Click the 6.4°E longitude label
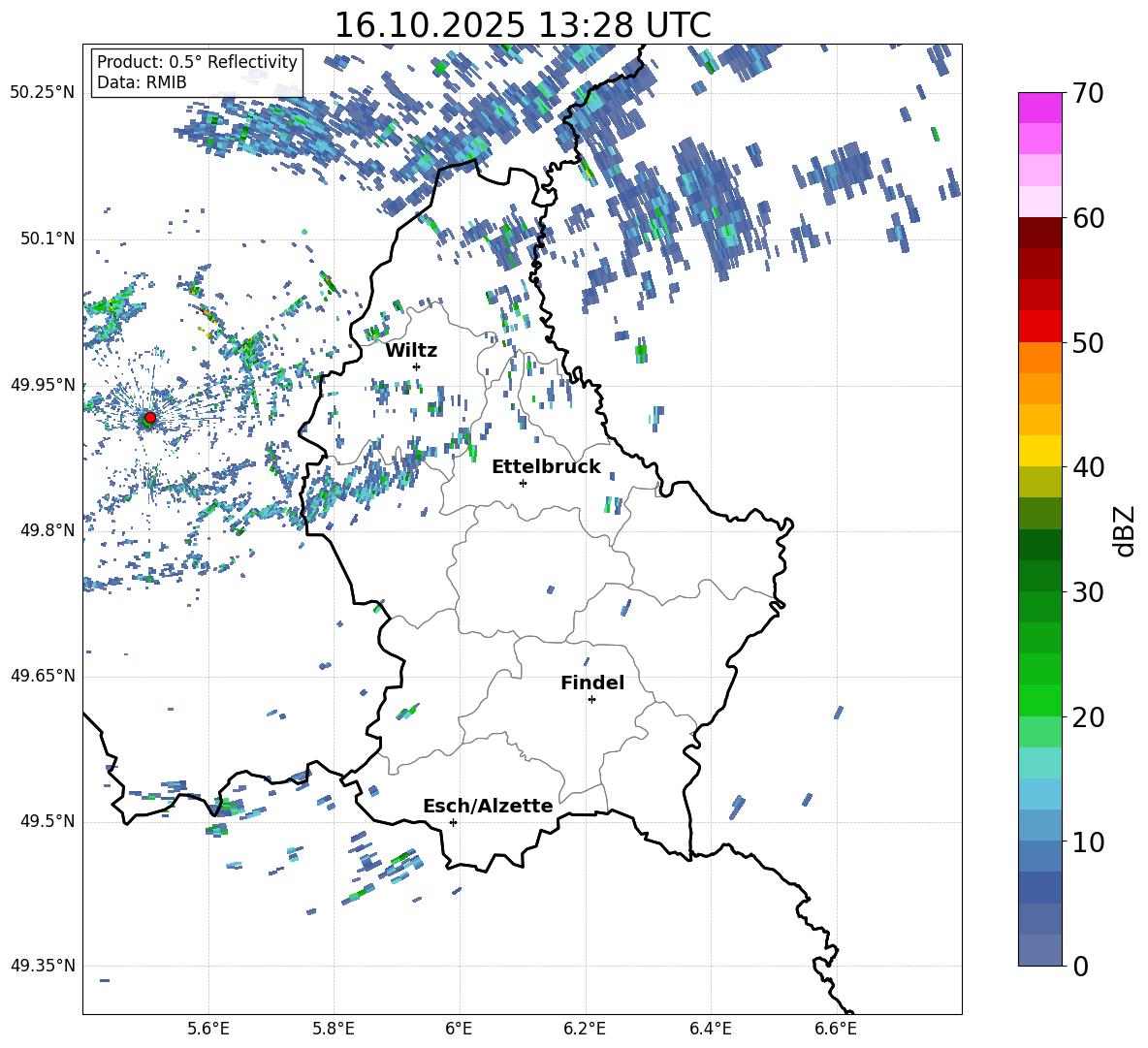The image size is (1148, 1048). (x=710, y=1029)
